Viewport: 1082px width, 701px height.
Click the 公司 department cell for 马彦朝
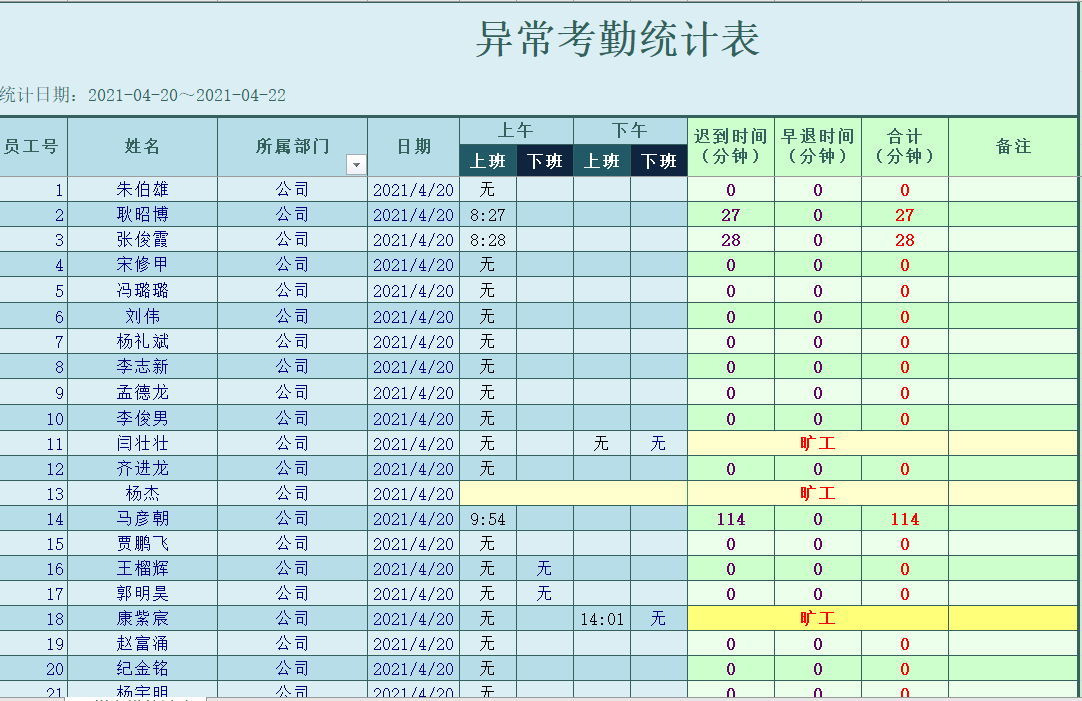tap(293, 518)
